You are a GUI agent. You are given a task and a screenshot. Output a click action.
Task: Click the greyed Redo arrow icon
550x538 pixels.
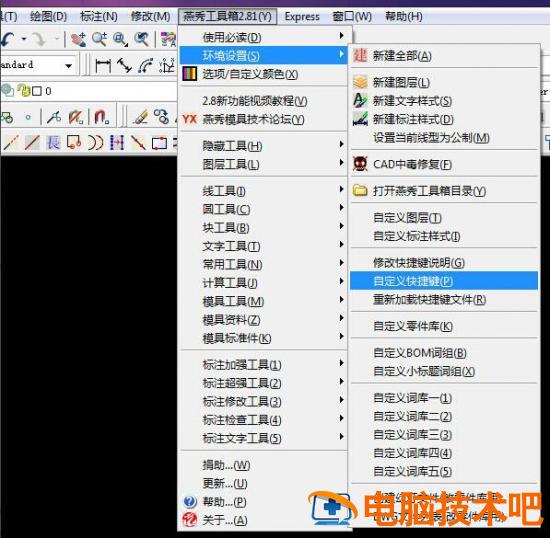point(39,39)
